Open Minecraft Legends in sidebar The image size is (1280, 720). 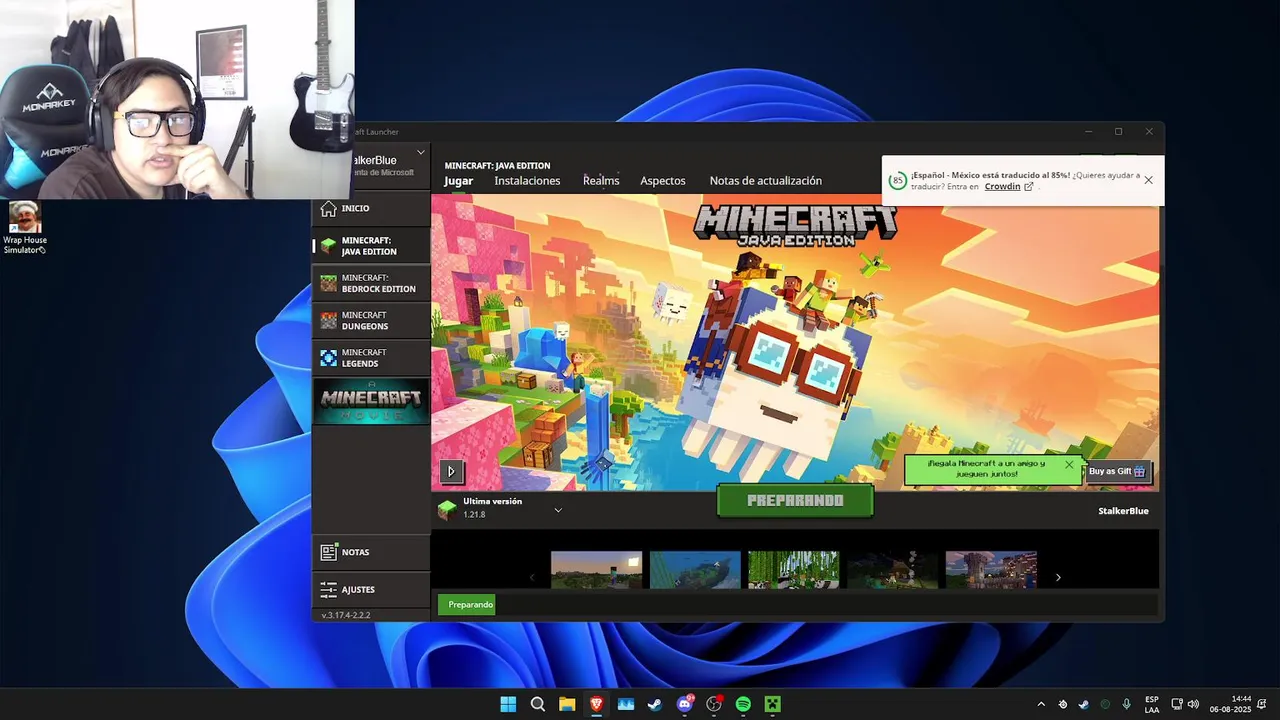[x=371, y=357]
